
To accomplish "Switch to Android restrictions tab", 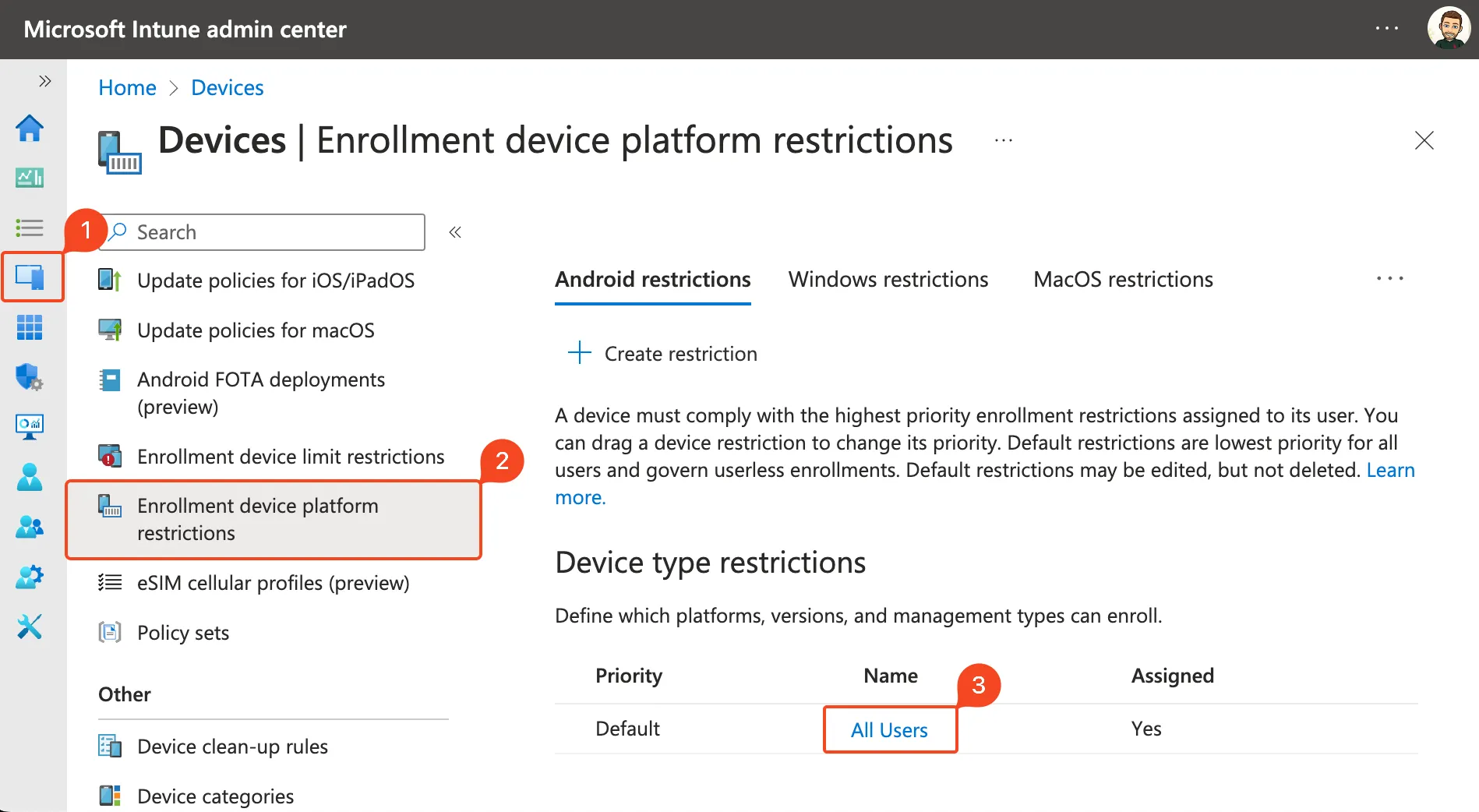I will click(653, 279).
